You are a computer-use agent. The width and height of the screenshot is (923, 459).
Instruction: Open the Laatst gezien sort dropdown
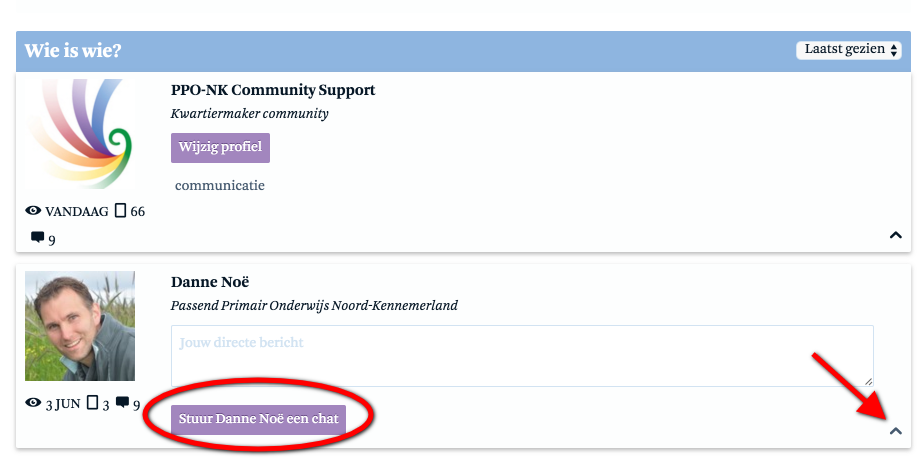coord(849,50)
